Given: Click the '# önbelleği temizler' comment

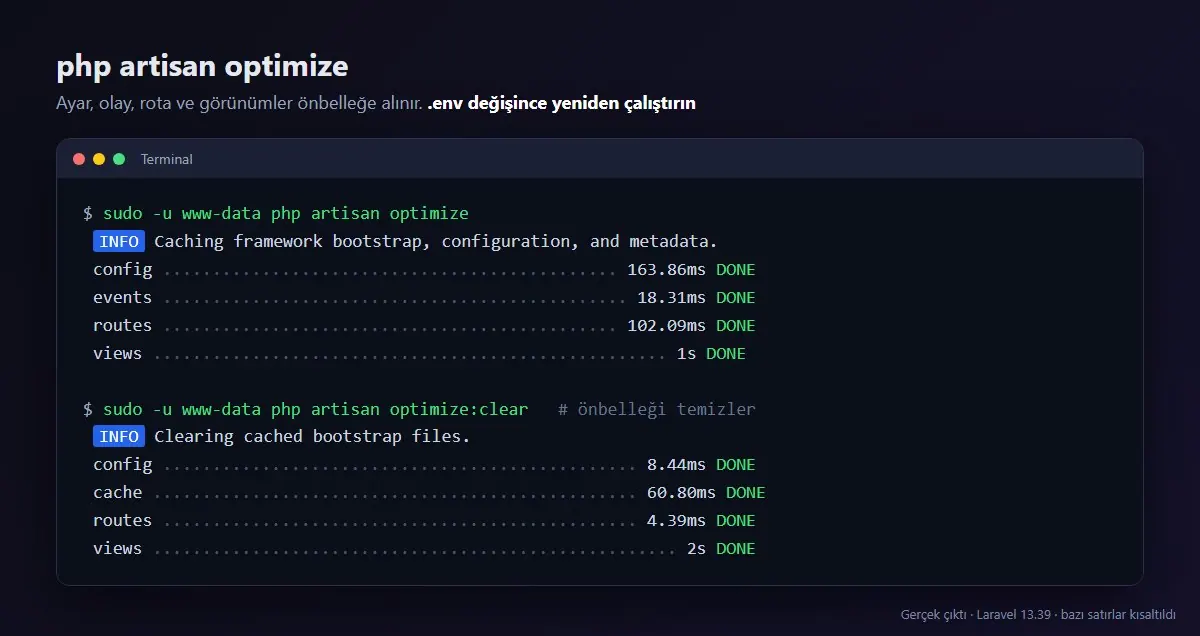Looking at the screenshot, I should point(657,409).
